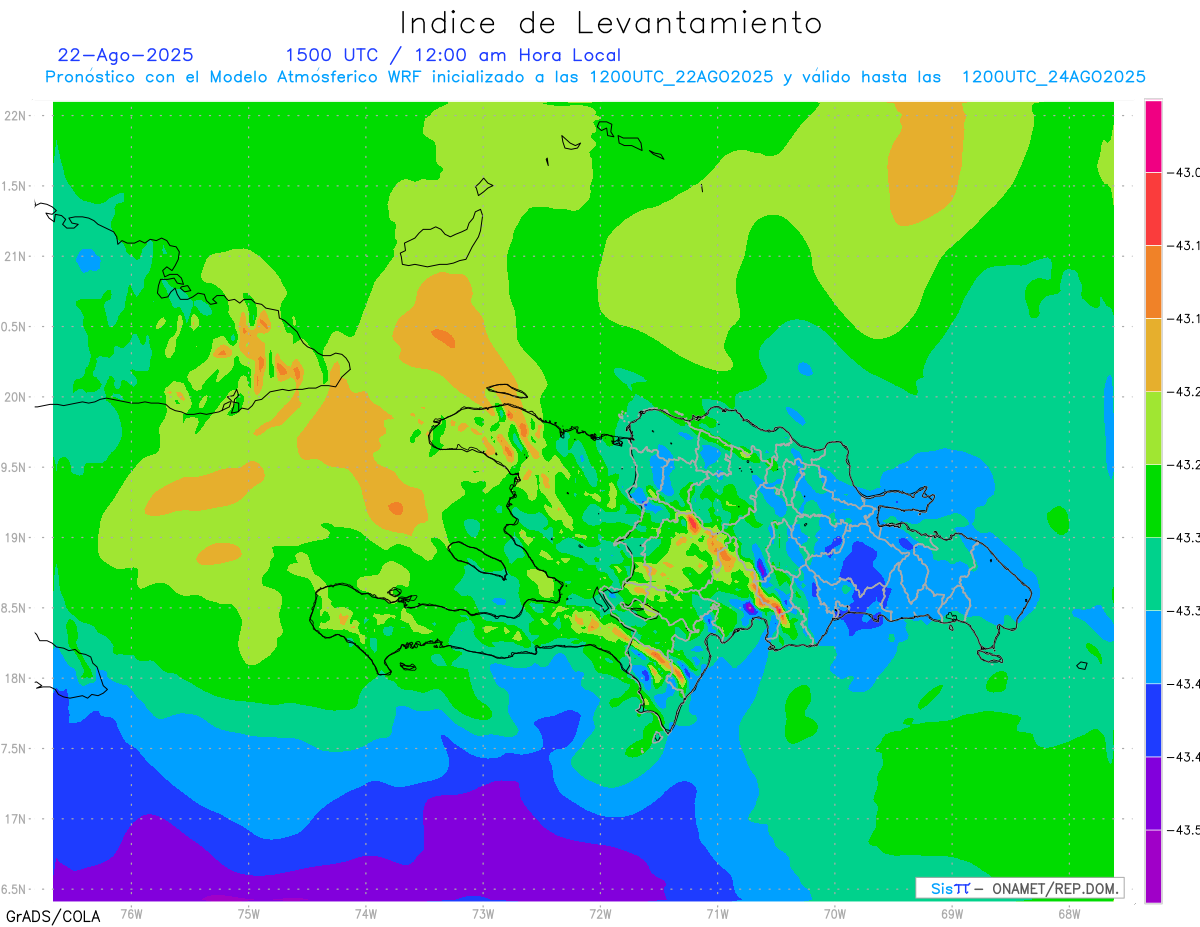Click the "7.5N" latitude label
This screenshot has width=1200, height=927.
15,749
